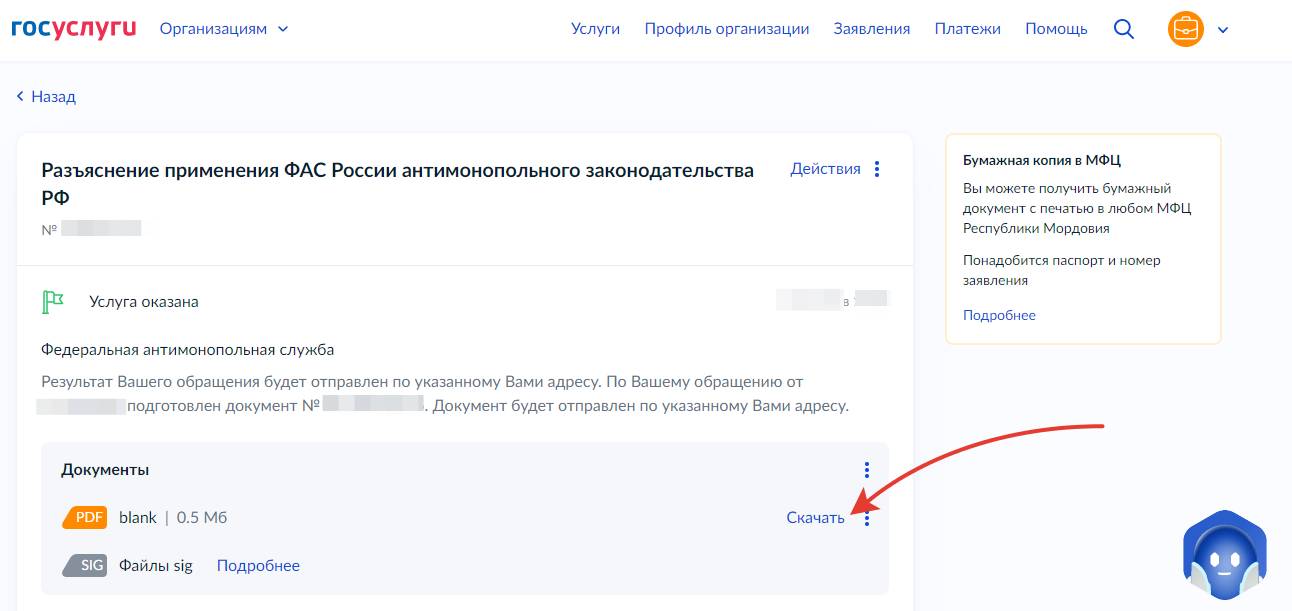Open Подробнее for Файлы sig
1292x611 pixels.
(258, 565)
